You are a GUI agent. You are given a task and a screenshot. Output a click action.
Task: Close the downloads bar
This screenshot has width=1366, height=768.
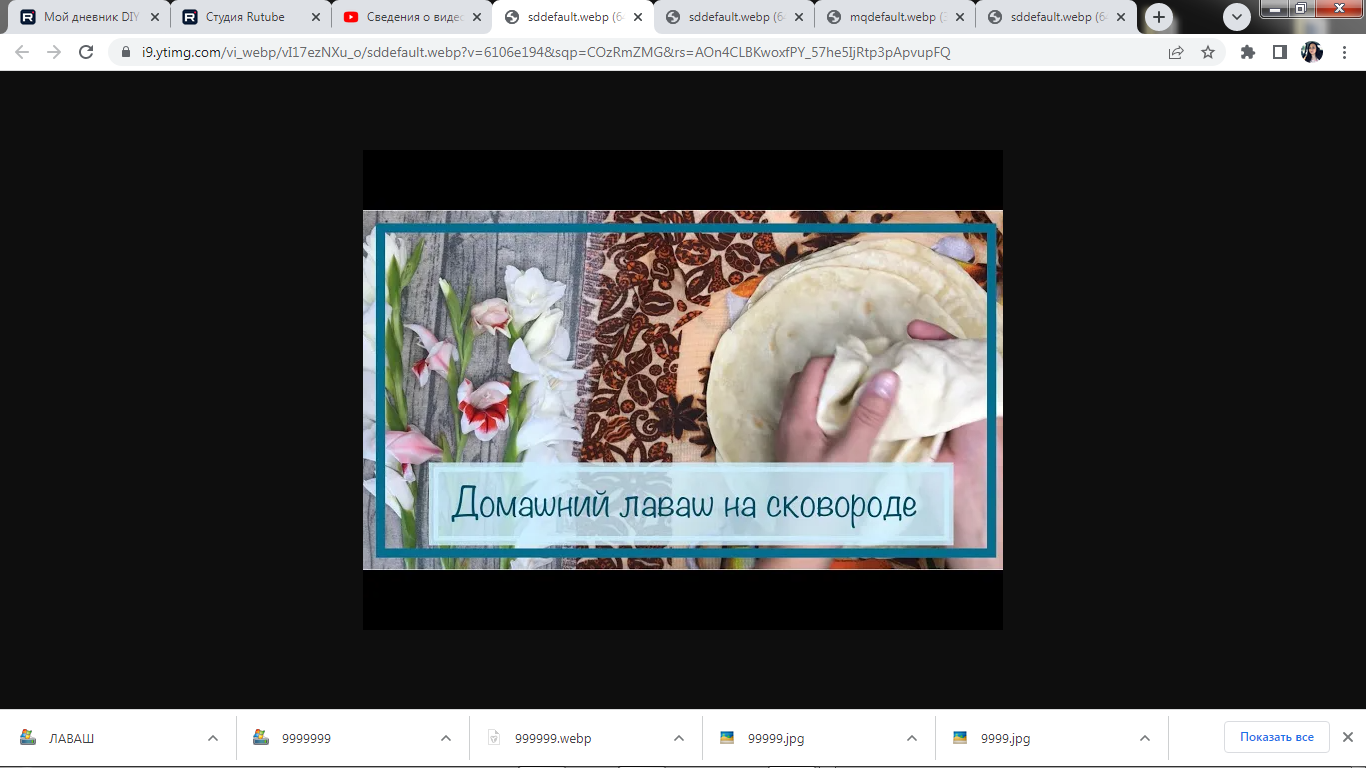1347,737
